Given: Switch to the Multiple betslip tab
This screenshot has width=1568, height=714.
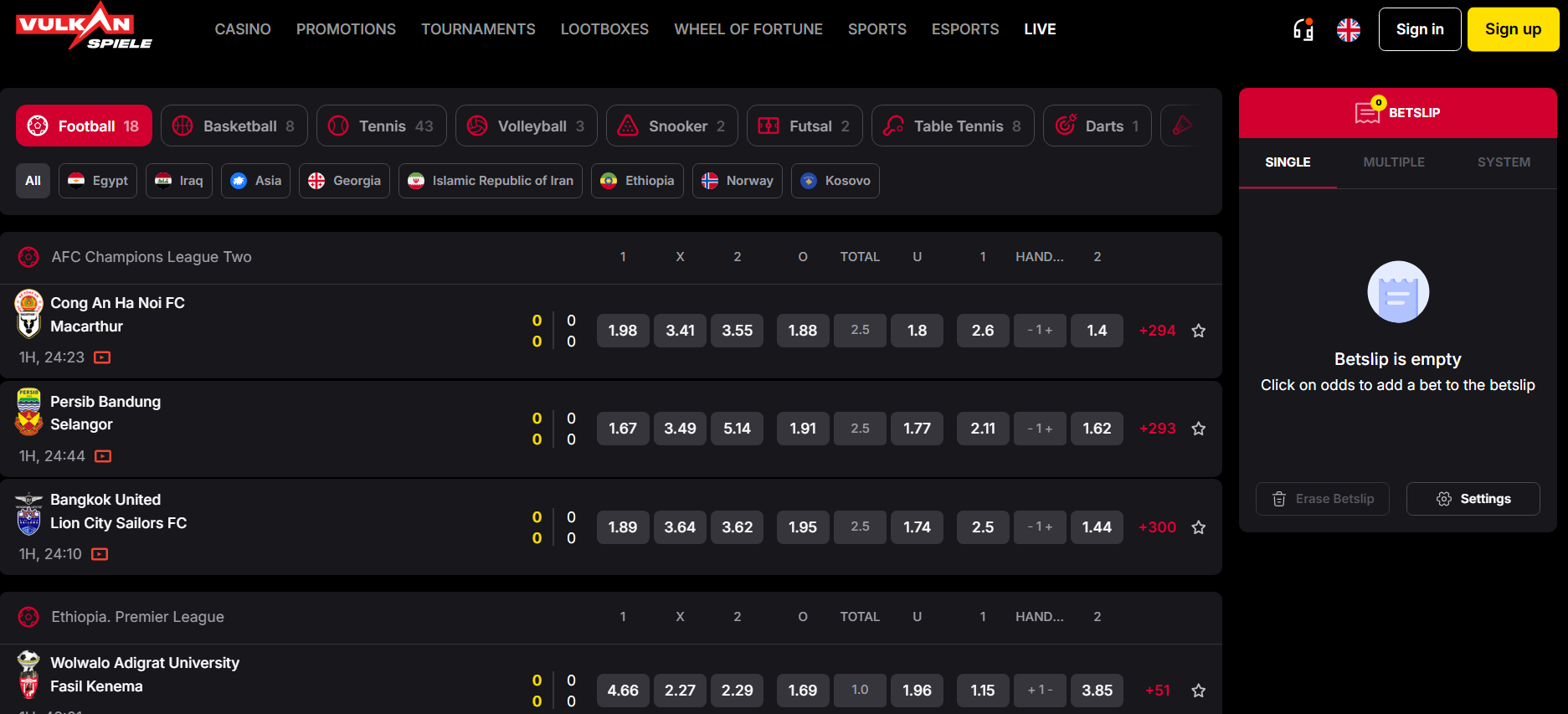Looking at the screenshot, I should [1393, 162].
